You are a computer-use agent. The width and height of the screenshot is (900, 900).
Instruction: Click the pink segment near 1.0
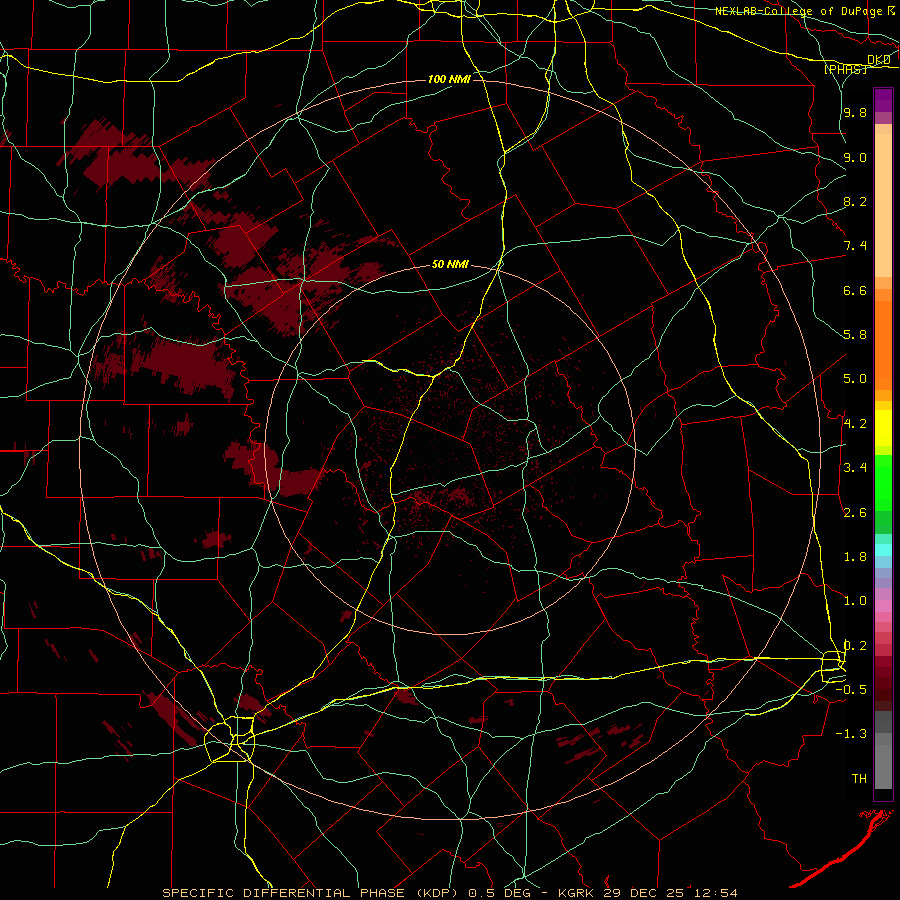point(883,605)
